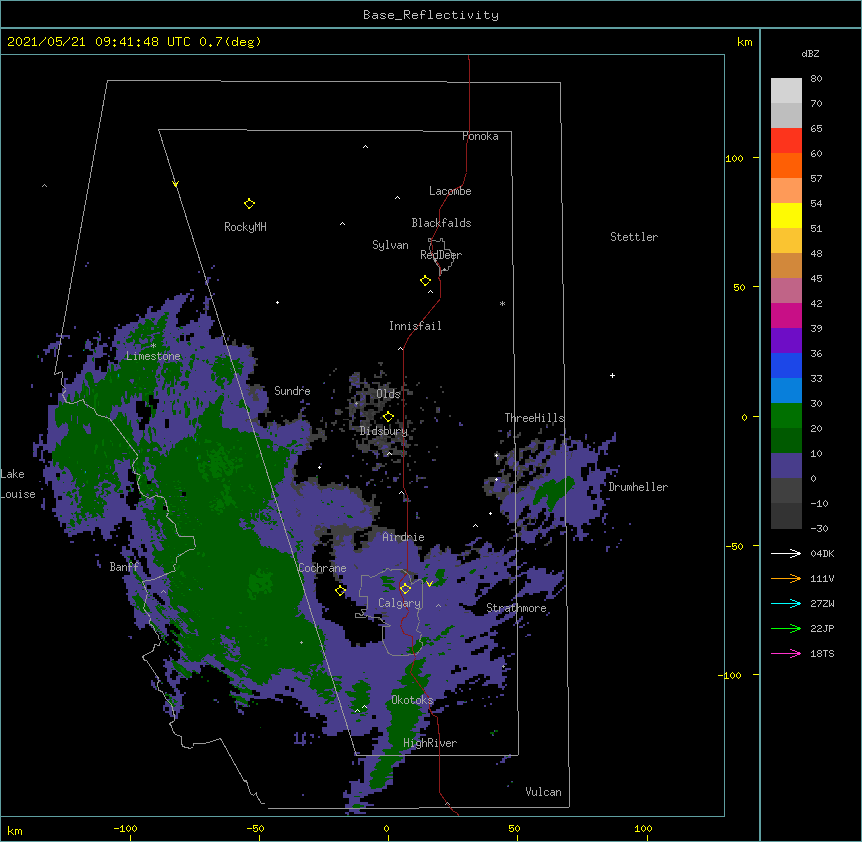Viewport: 862px width, 842px height.
Task: Click the Banff town label
Action: coord(124,567)
